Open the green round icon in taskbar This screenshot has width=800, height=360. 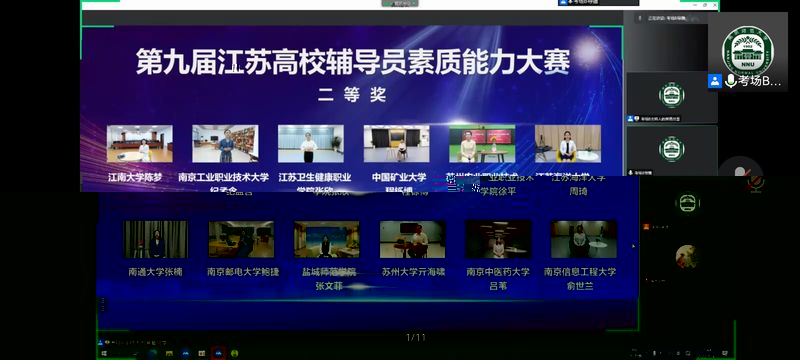tap(235, 353)
